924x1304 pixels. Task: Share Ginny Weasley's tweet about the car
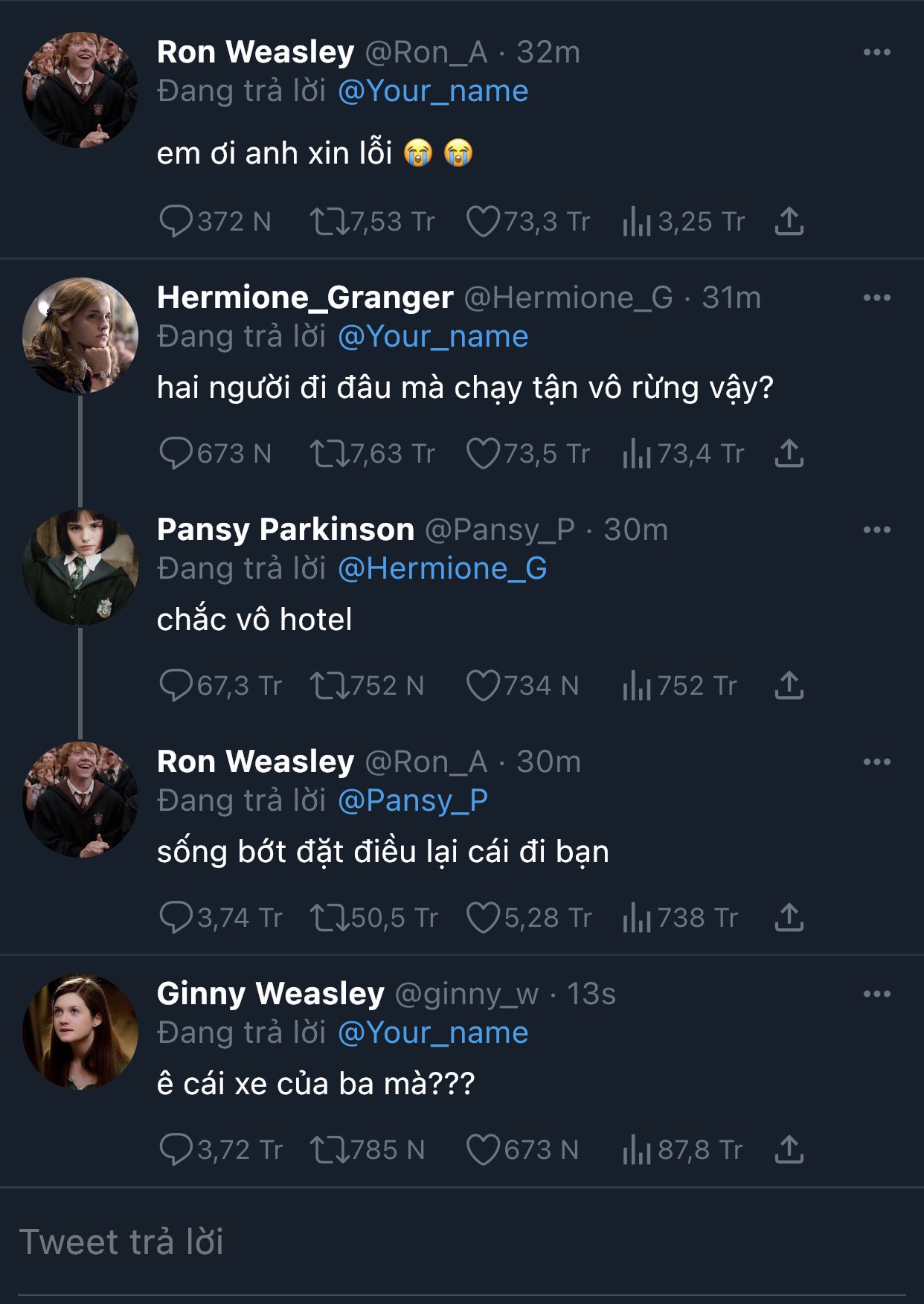point(789,1150)
